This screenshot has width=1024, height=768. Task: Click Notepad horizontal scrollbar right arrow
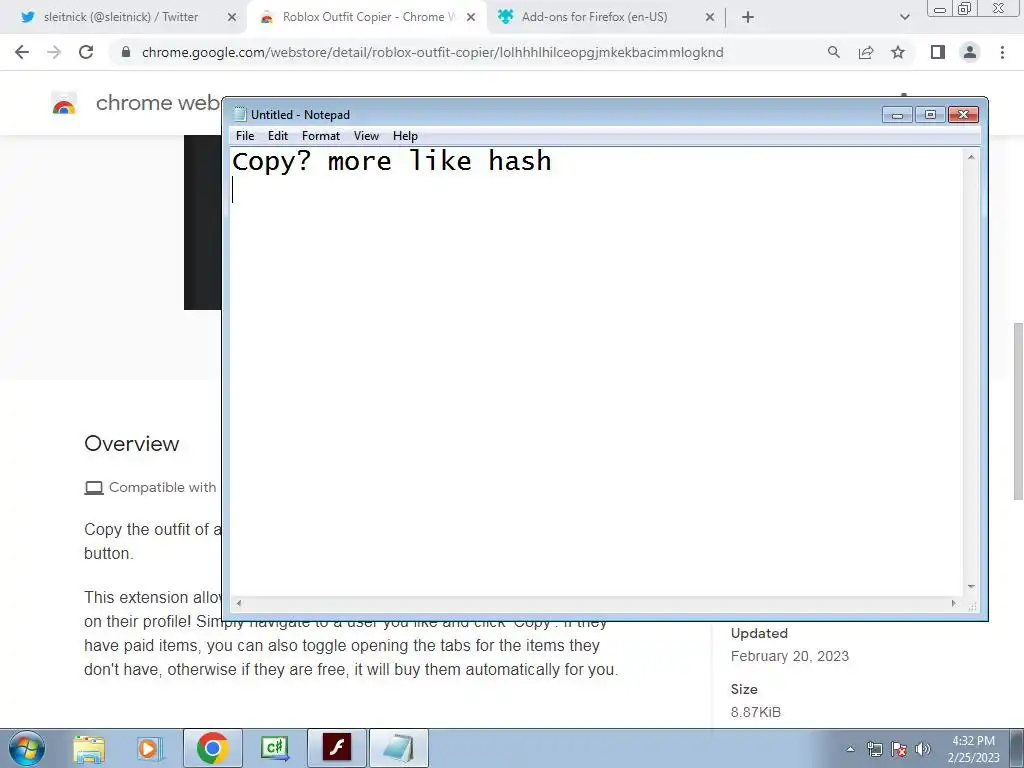pos(953,603)
